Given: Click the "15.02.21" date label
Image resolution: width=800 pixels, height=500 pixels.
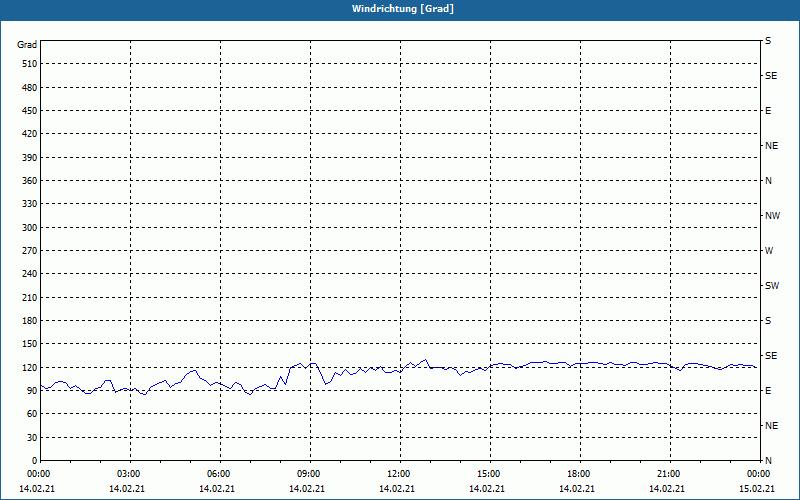Looking at the screenshot, I should point(757,489).
